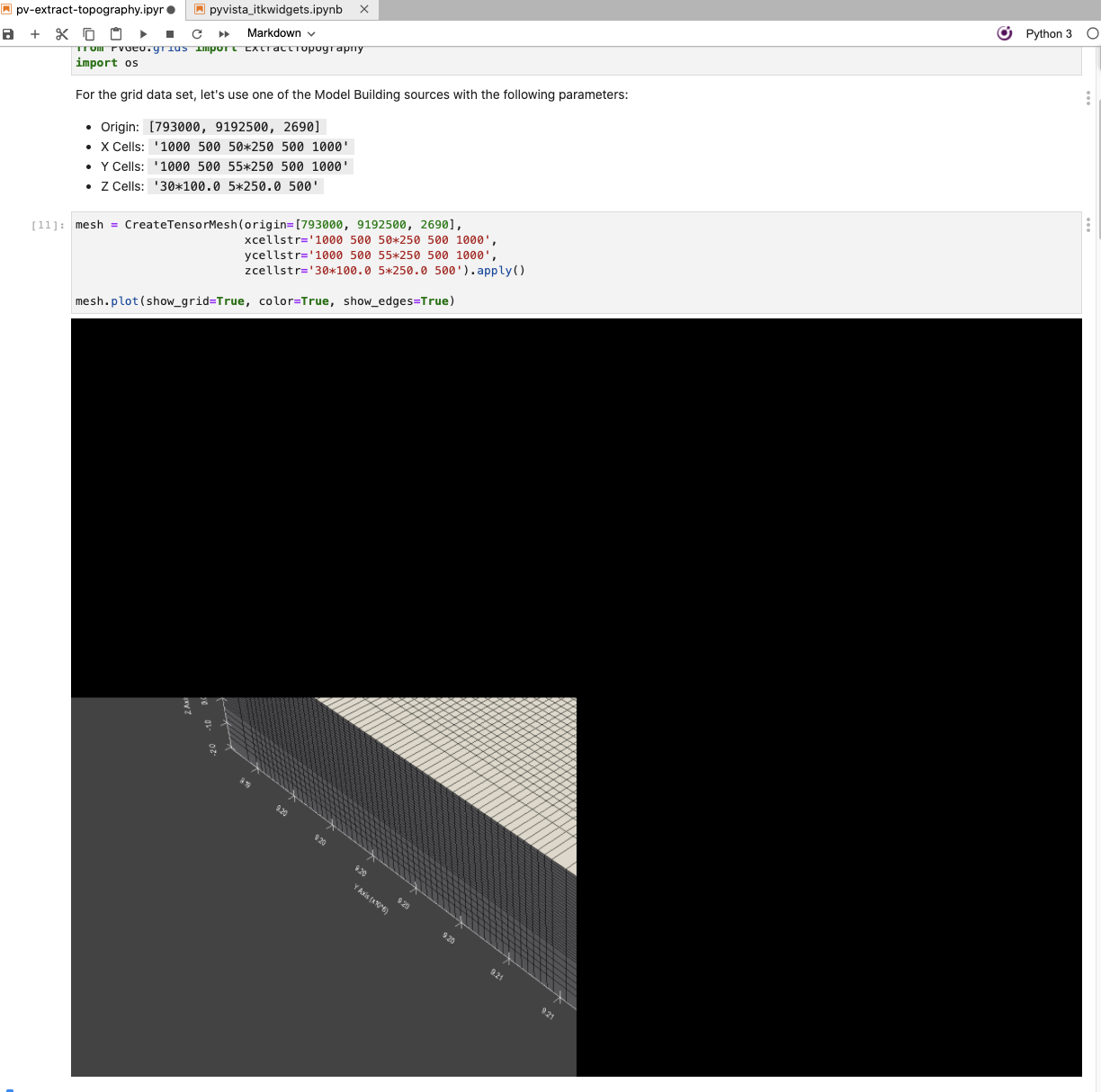Screen dimensions: 1101x1092
Task: Place cursor on CreateTensorMesh code line
Action: pos(269,225)
